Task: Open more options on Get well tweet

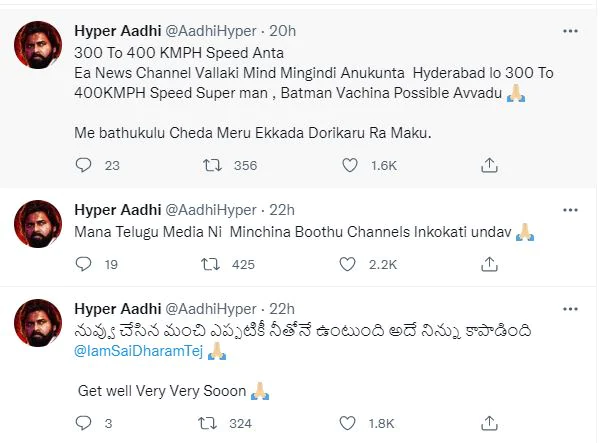Action: click(x=570, y=308)
